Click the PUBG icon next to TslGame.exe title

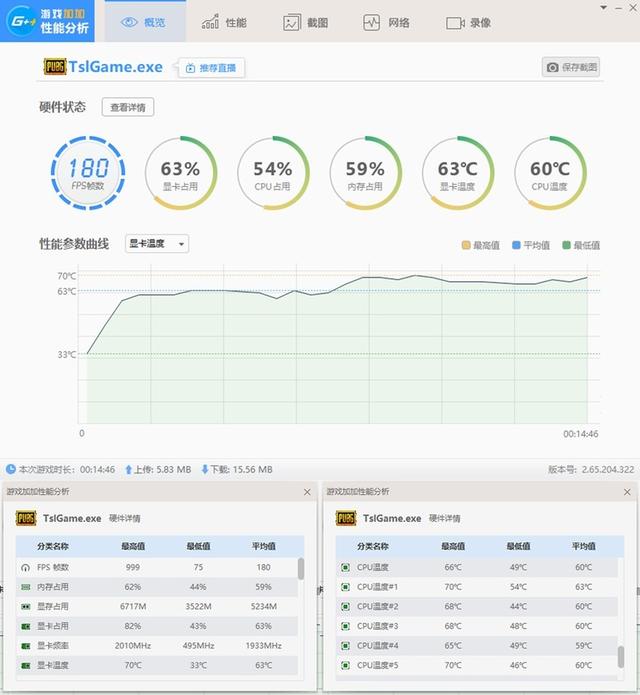[x=55, y=67]
